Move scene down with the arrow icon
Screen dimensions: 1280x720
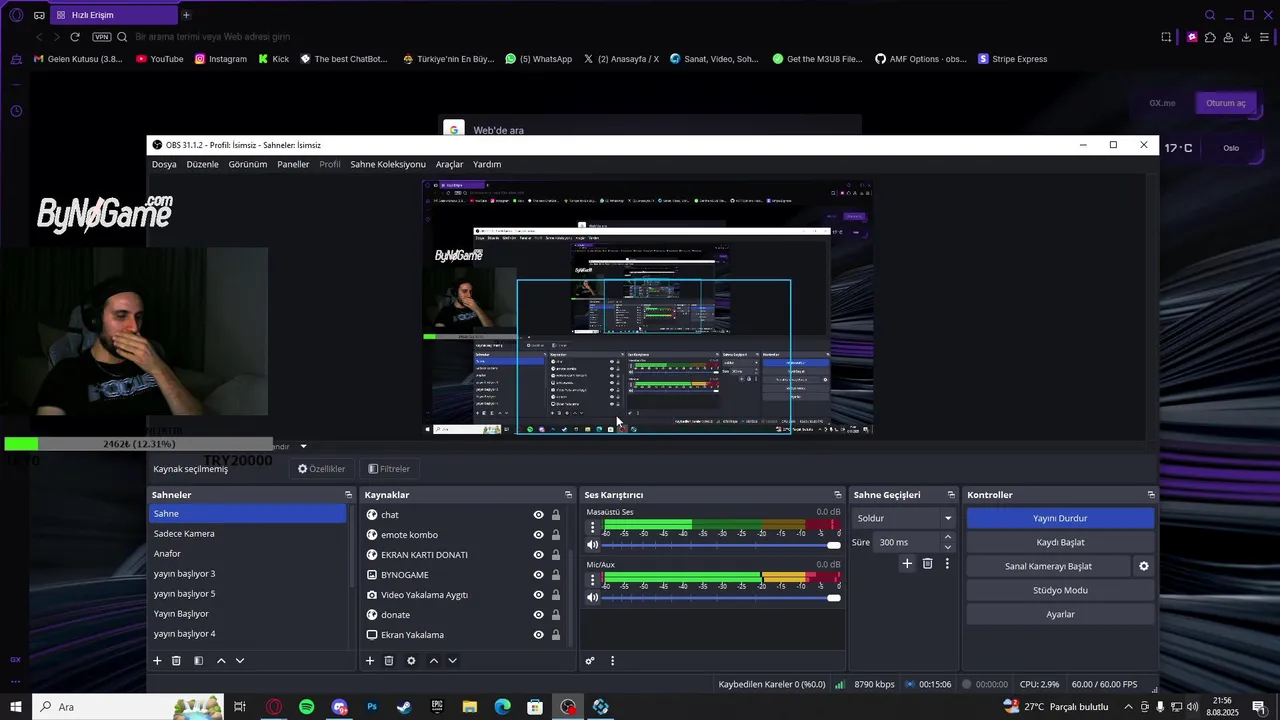point(240,661)
